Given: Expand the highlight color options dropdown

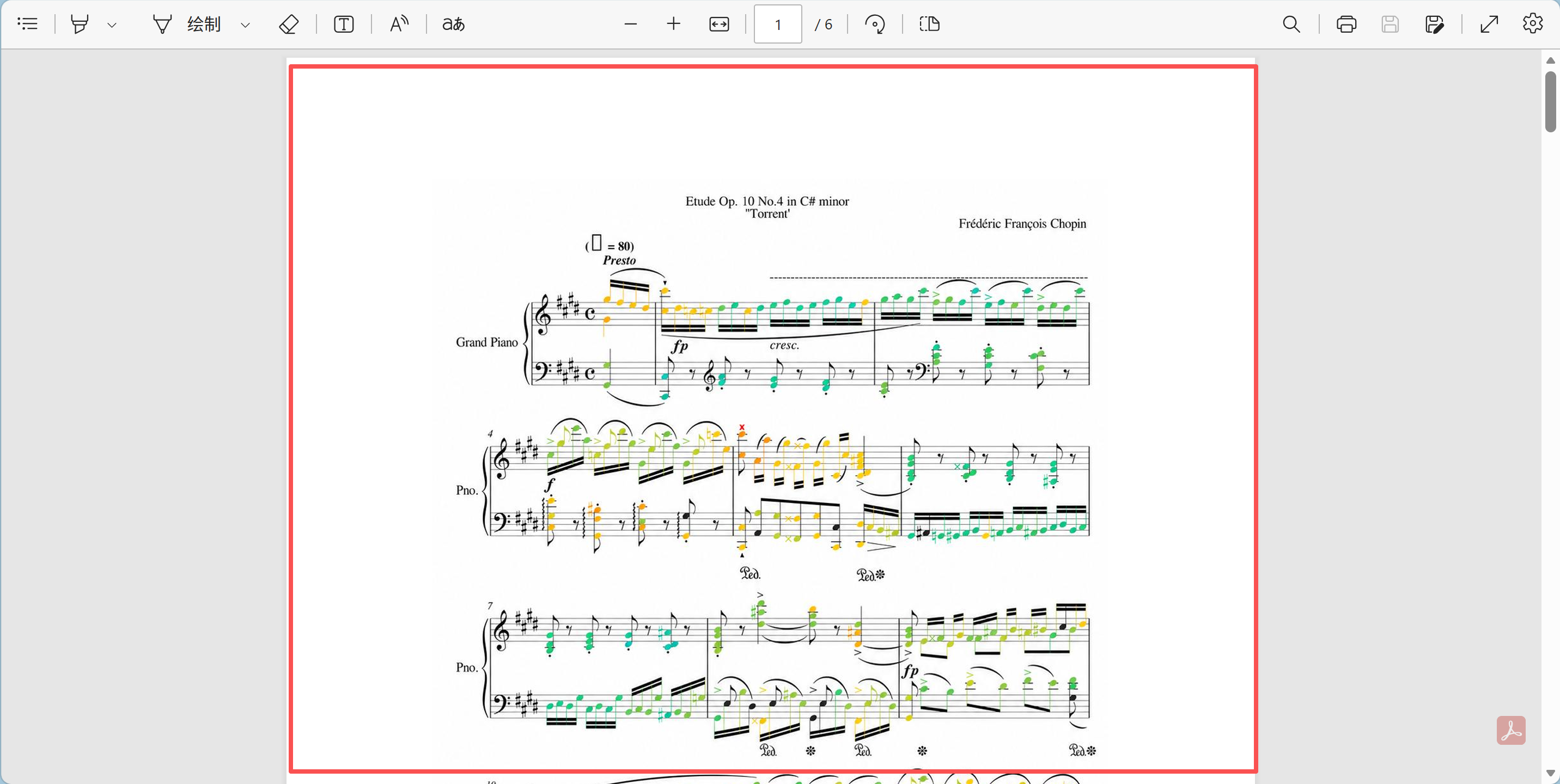Looking at the screenshot, I should 112,25.
